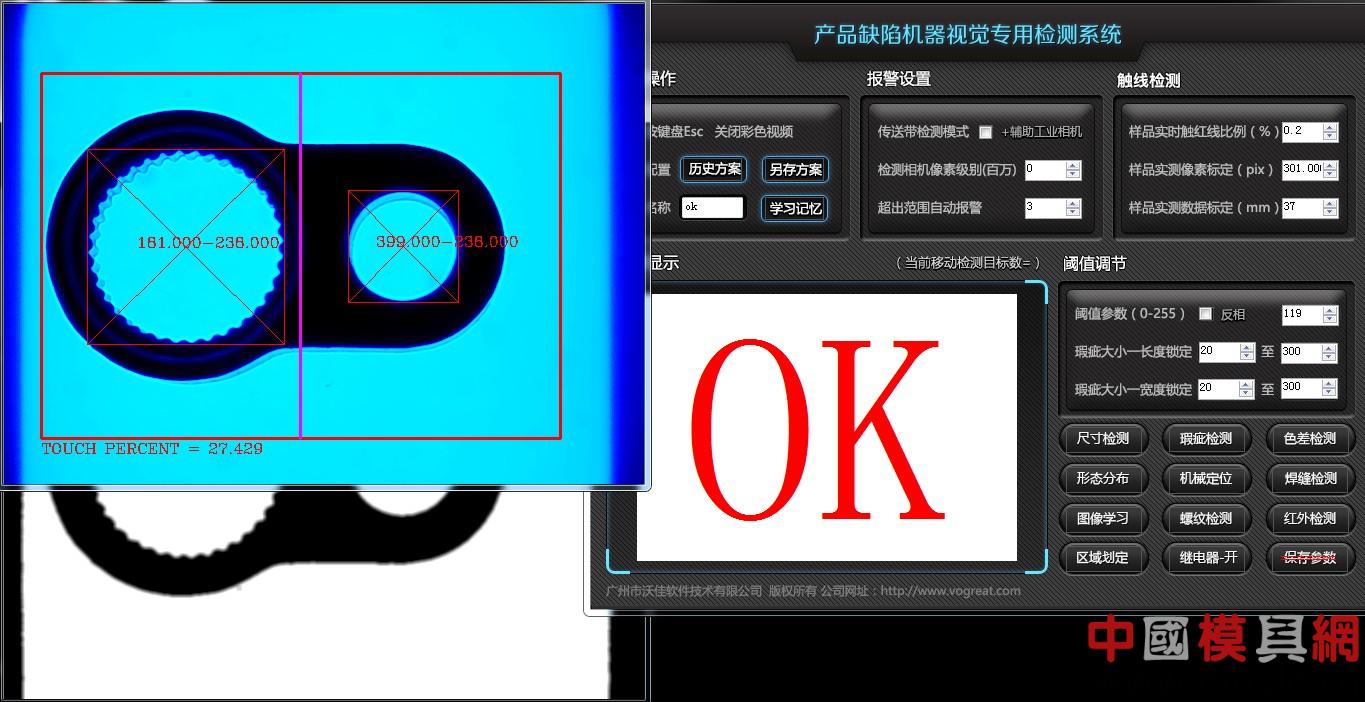Activate the 红外检测 infrared inspection
The image size is (1365, 702).
click(1309, 518)
